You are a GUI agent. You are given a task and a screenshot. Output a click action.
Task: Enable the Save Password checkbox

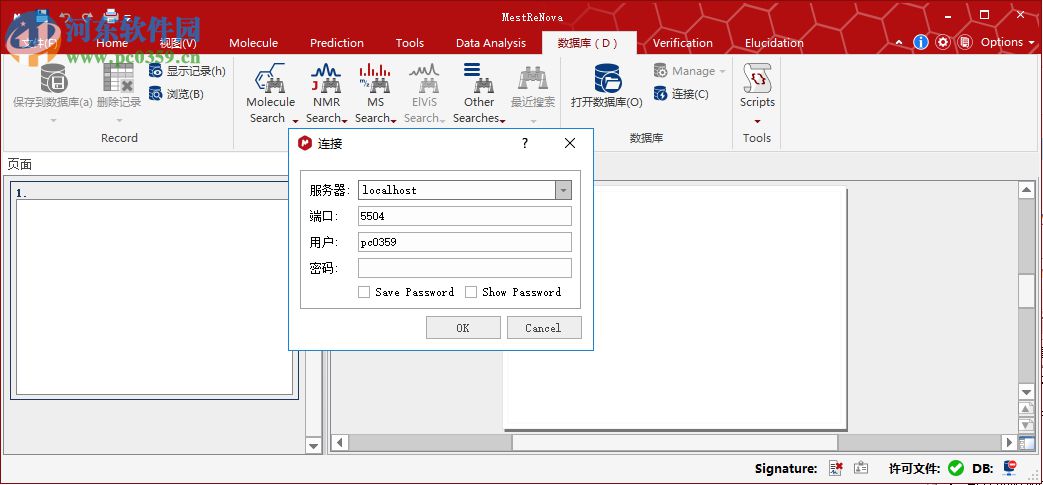click(x=364, y=292)
